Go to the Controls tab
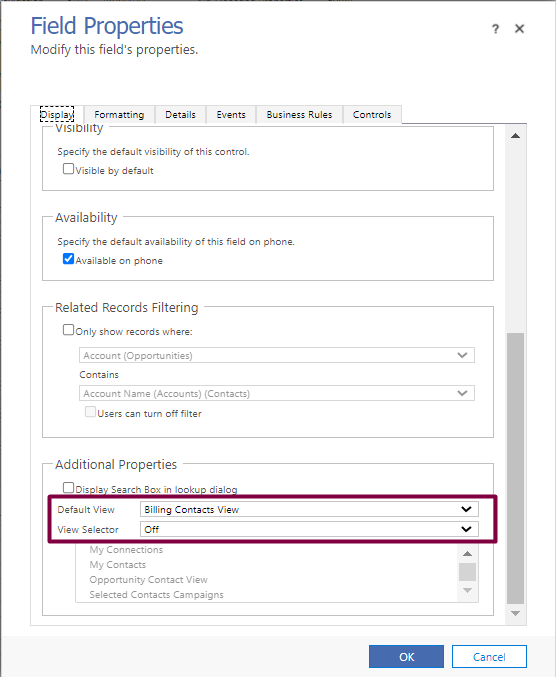556x677 pixels. pyautogui.click(x=372, y=115)
